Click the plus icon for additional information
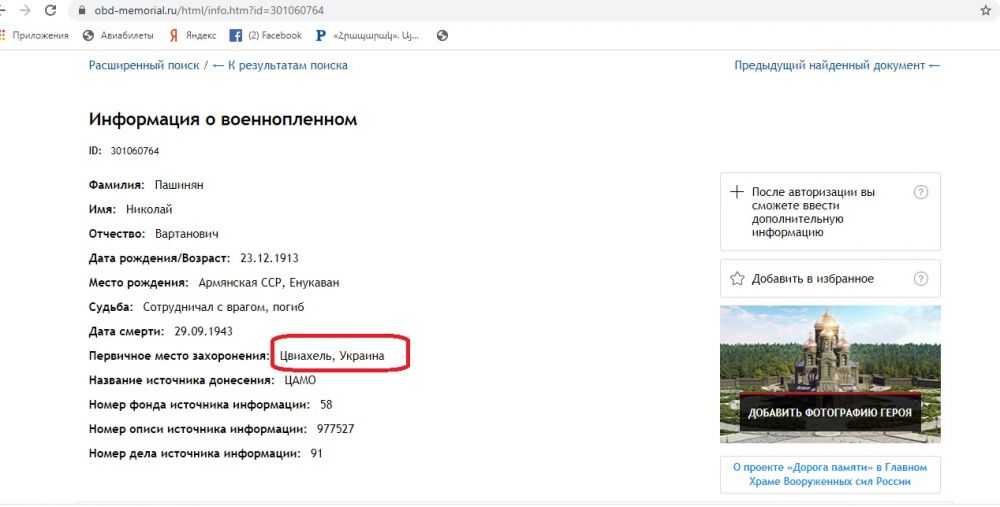The image size is (1000, 507). (737, 192)
